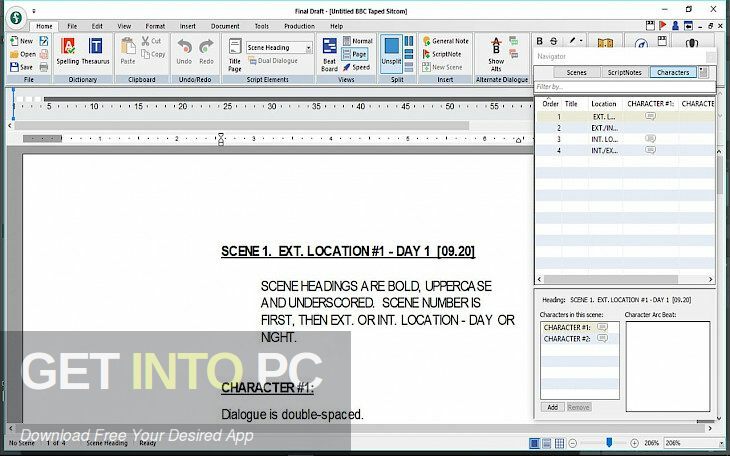The width and height of the screenshot is (730, 456).
Task: Undo the last action
Action: pos(184,51)
